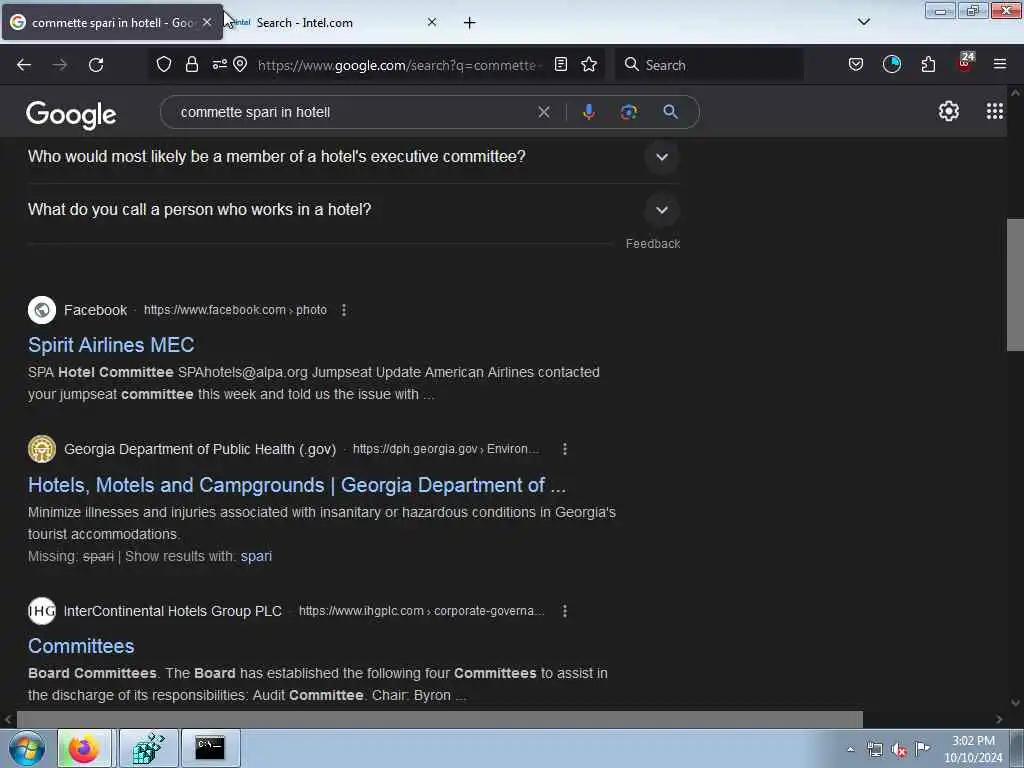Bookmark this page with the star
The height and width of the screenshot is (768, 1024).
pyautogui.click(x=589, y=64)
